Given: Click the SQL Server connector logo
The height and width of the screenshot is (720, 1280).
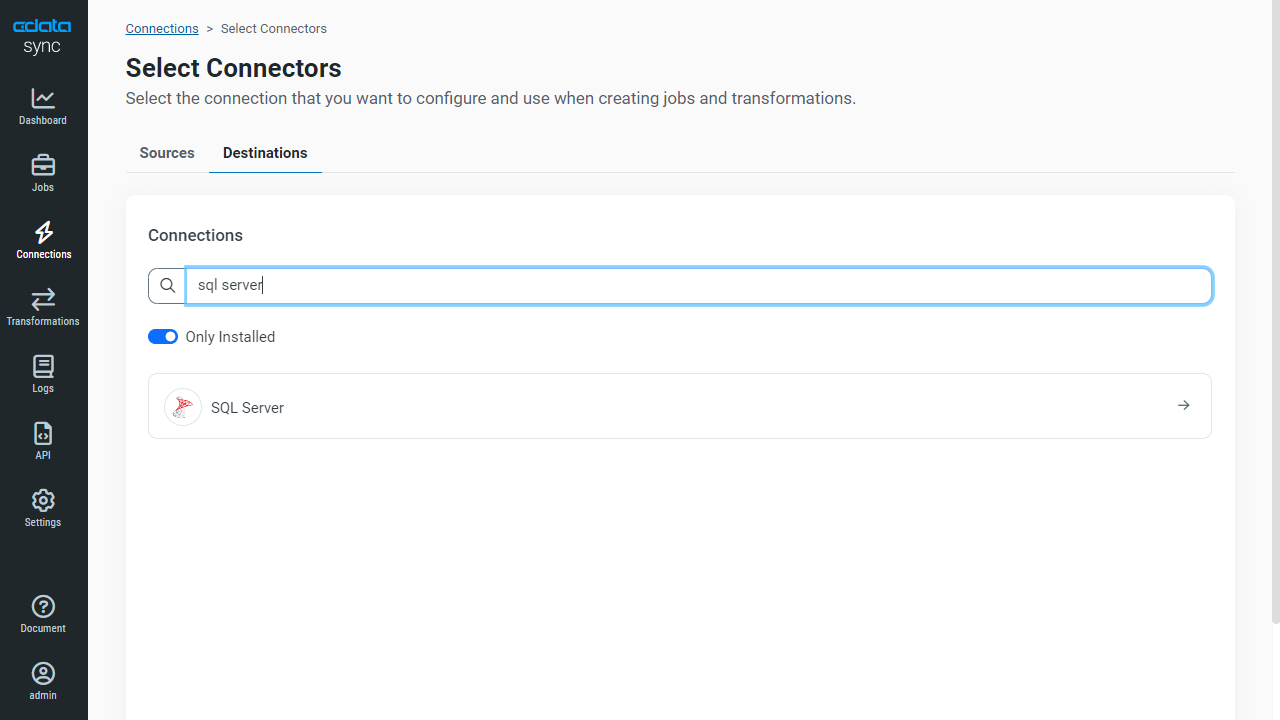Looking at the screenshot, I should (x=183, y=407).
